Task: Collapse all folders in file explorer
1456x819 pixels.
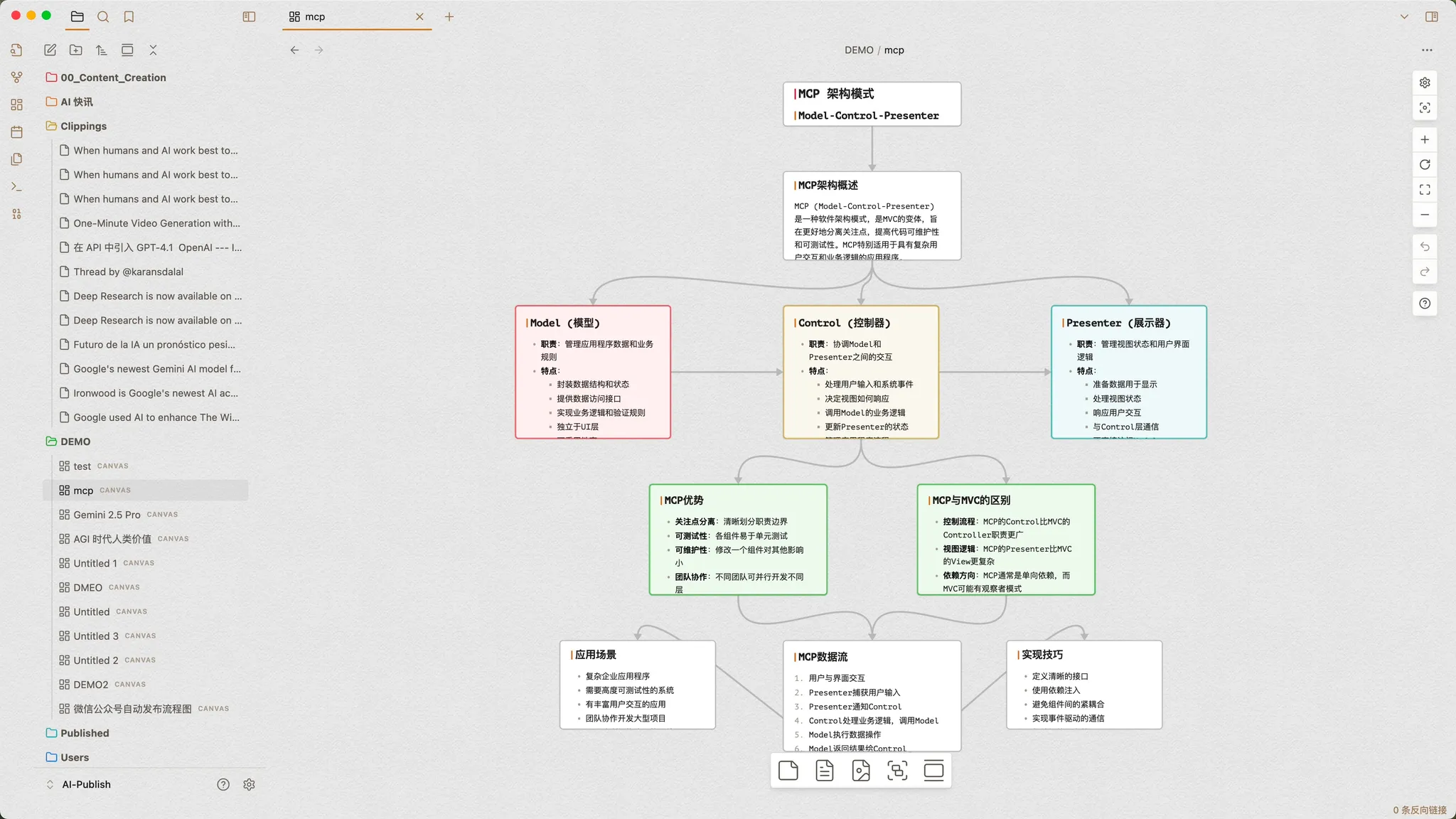Action: 153,50
